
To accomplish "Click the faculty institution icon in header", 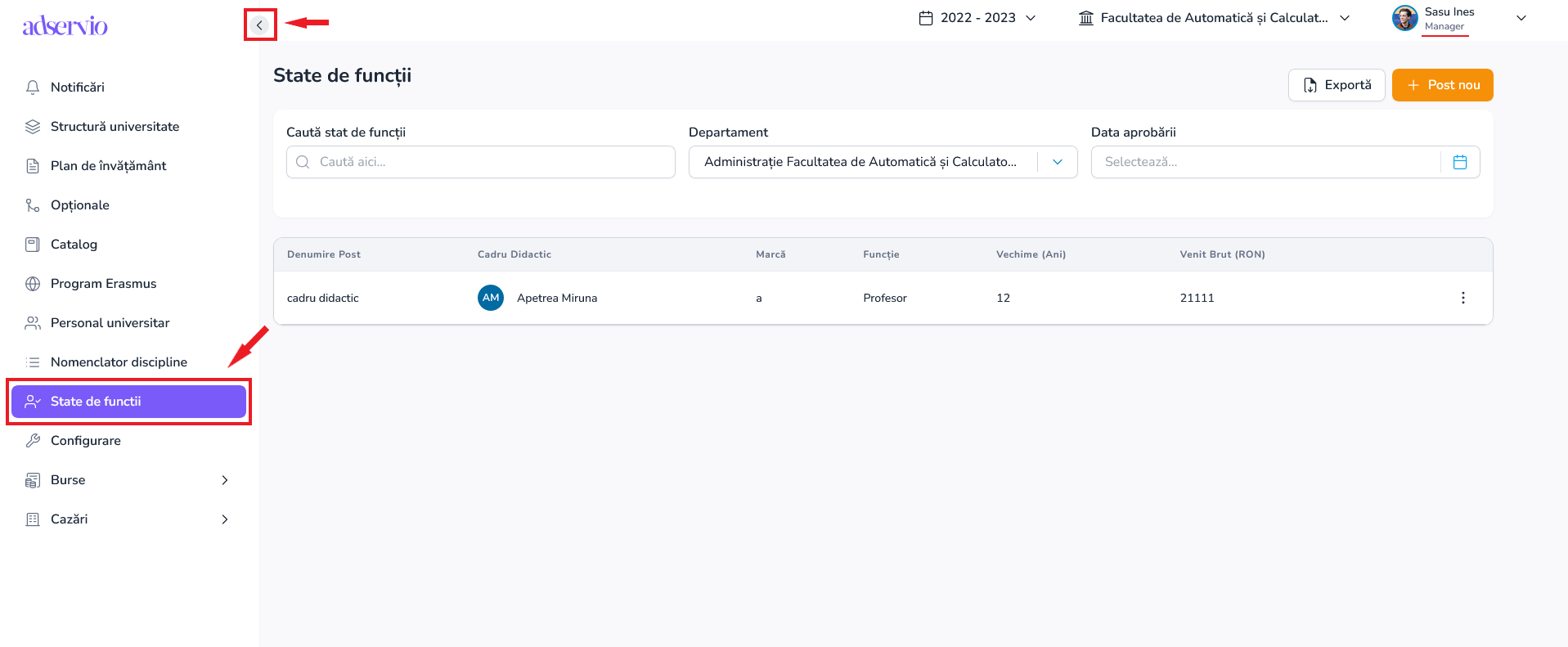I will (x=1086, y=18).
